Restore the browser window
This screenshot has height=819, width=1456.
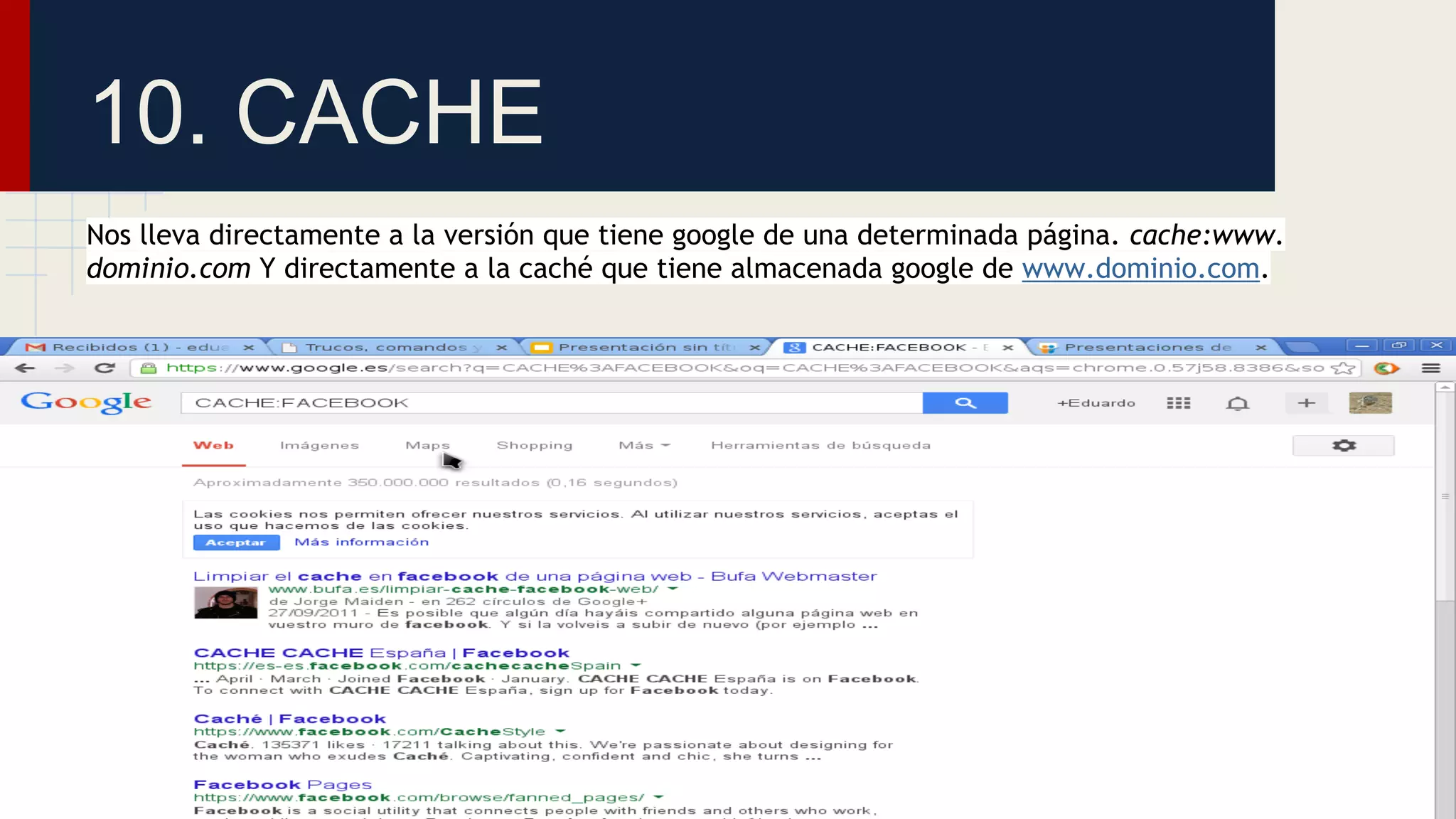(x=1398, y=346)
